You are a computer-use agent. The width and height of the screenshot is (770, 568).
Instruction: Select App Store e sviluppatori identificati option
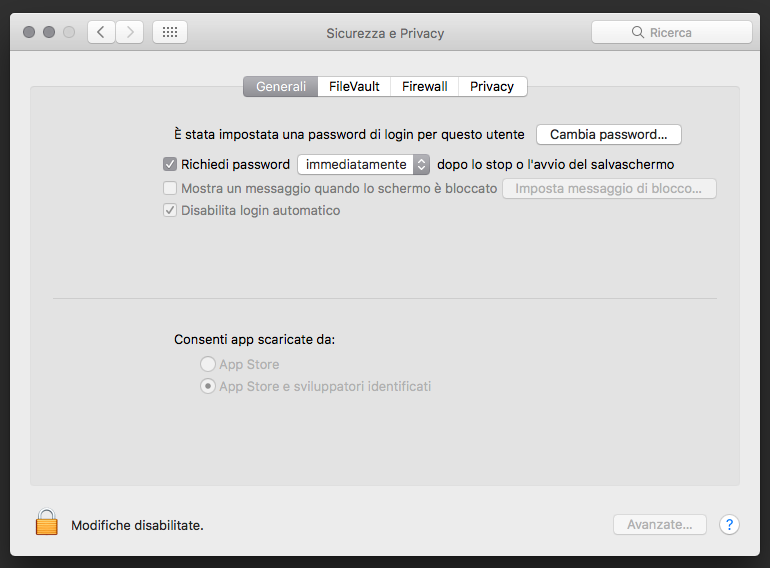click(208, 386)
